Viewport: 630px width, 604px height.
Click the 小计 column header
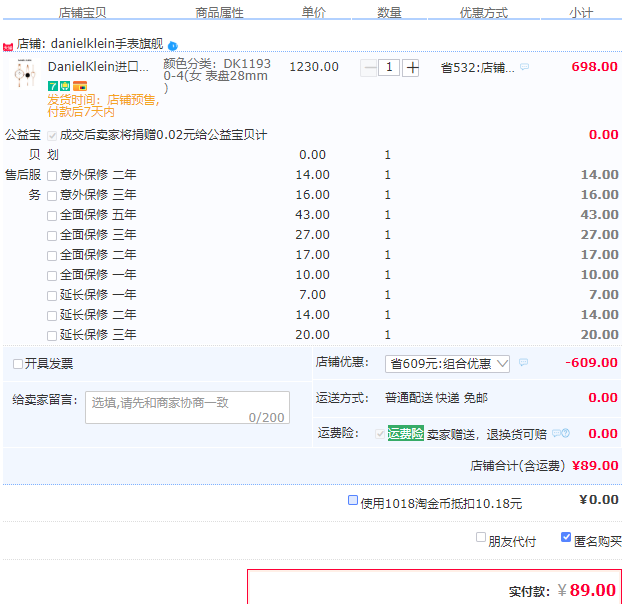tap(581, 12)
